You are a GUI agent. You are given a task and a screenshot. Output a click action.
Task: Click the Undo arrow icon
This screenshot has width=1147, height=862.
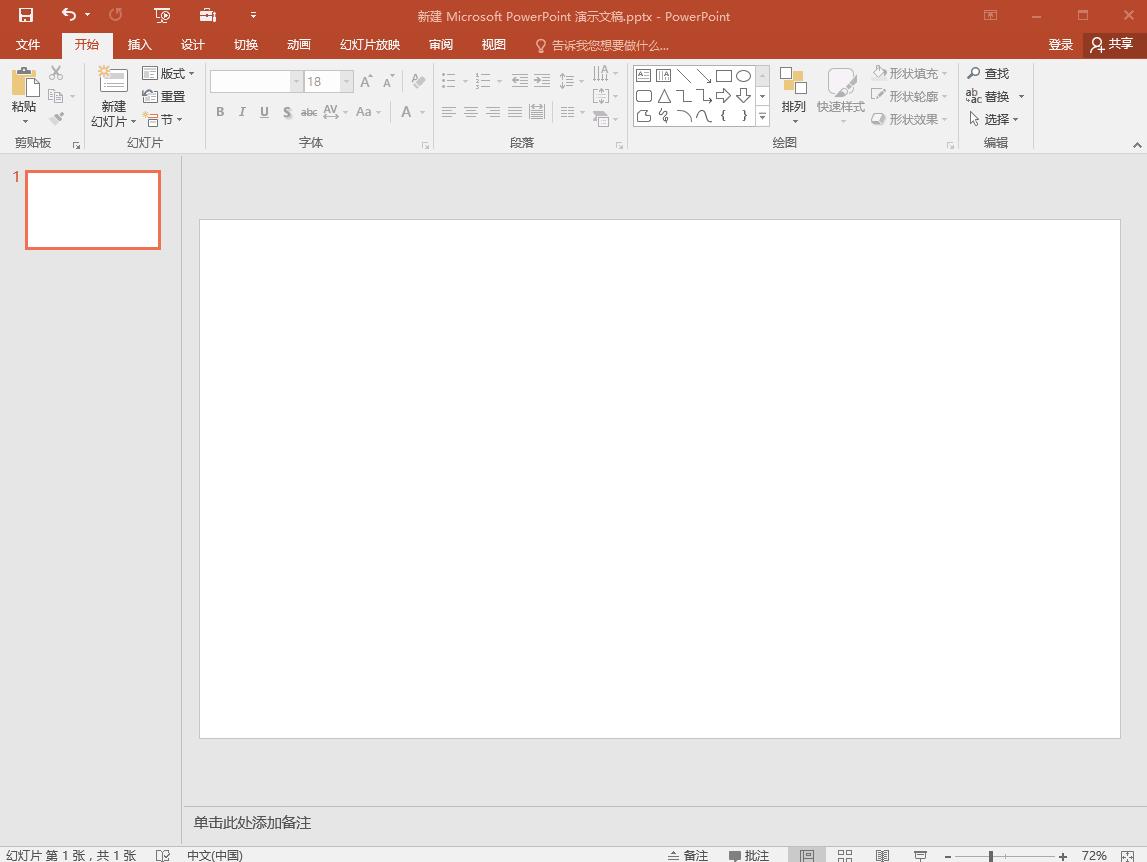(x=68, y=15)
